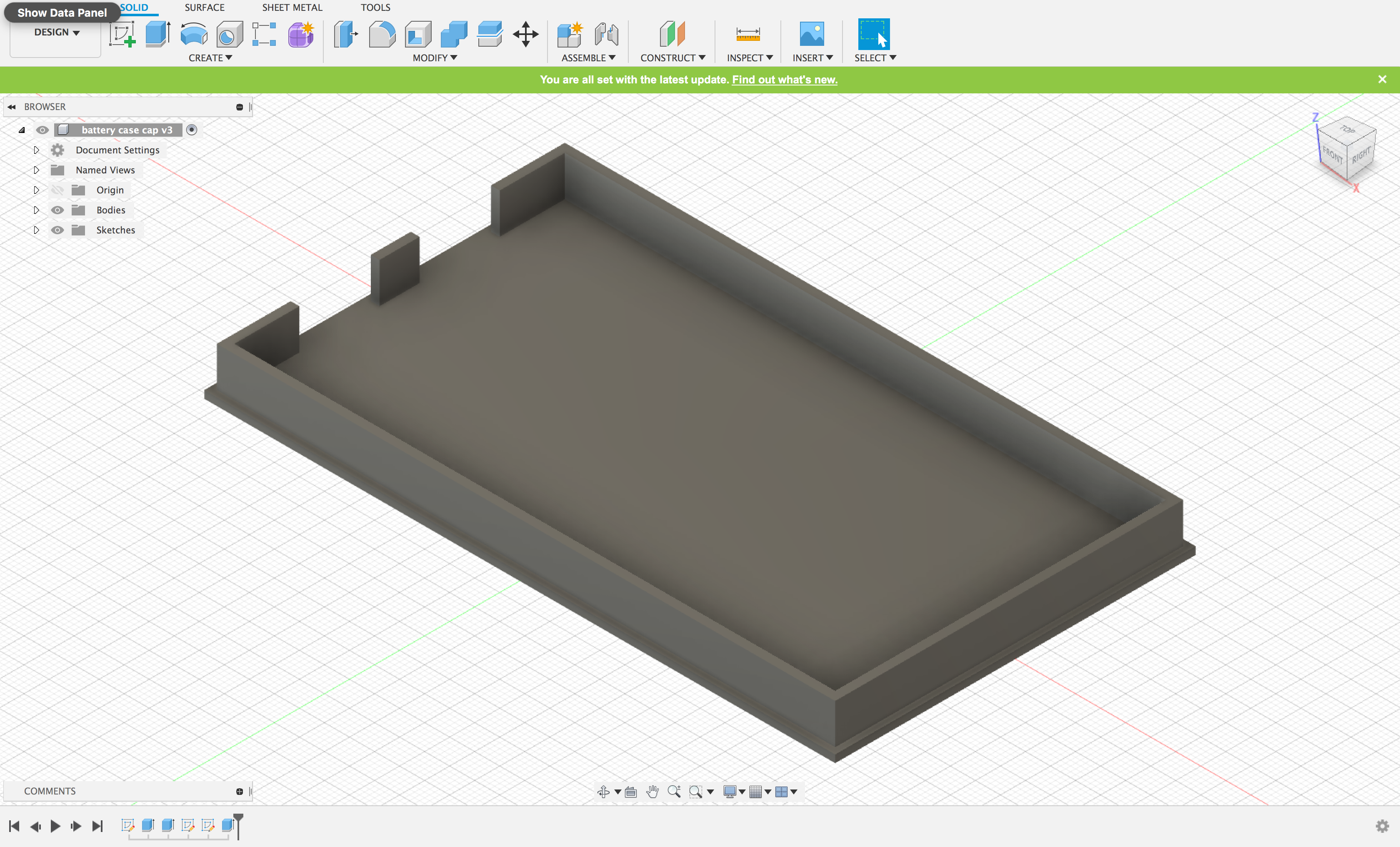This screenshot has height=847, width=1400.
Task: Open Find out what's new link
Action: click(x=785, y=80)
